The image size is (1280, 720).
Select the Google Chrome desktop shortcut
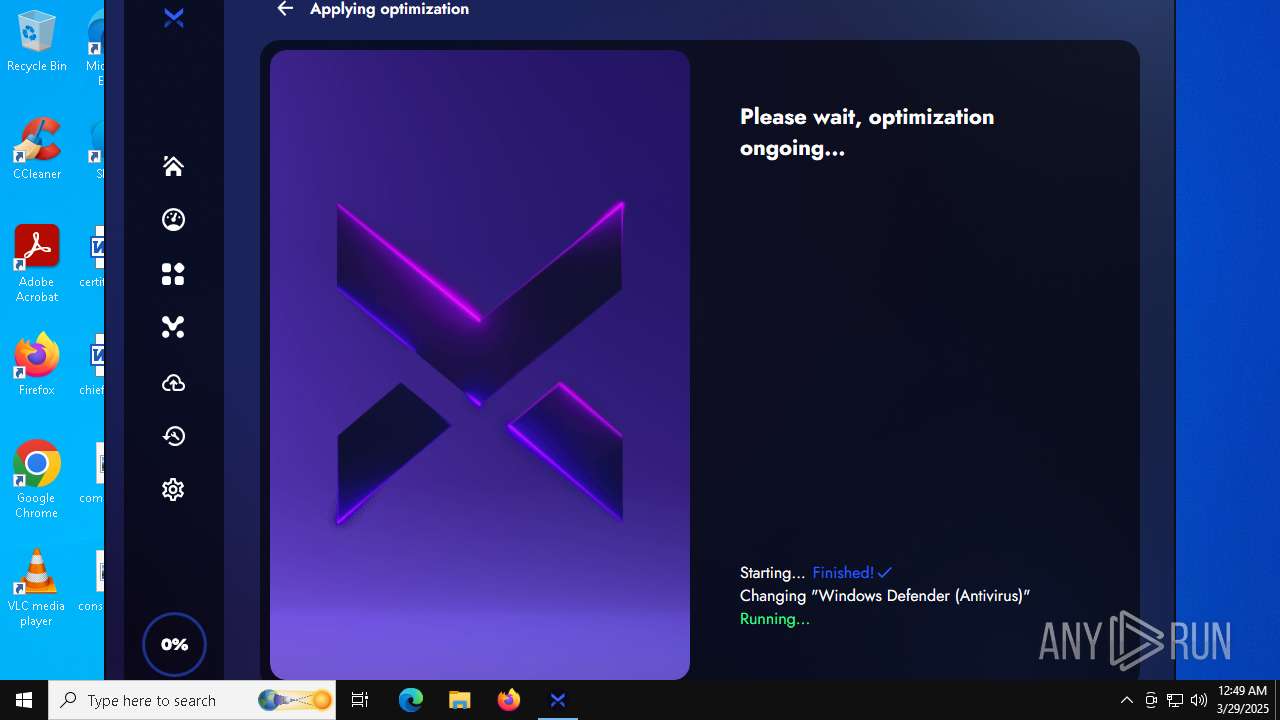click(37, 480)
